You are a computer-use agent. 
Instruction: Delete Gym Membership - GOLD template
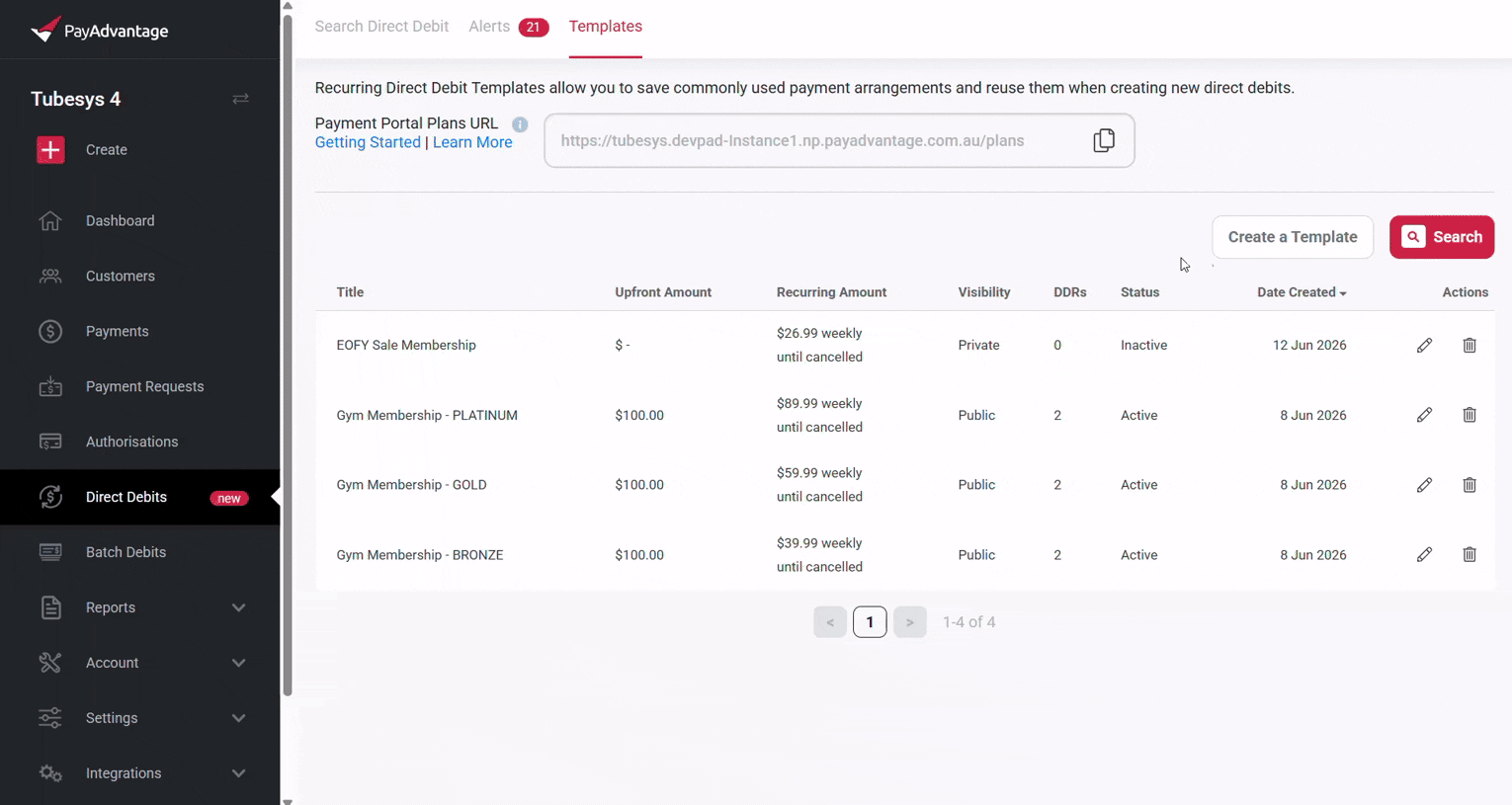(x=1470, y=485)
